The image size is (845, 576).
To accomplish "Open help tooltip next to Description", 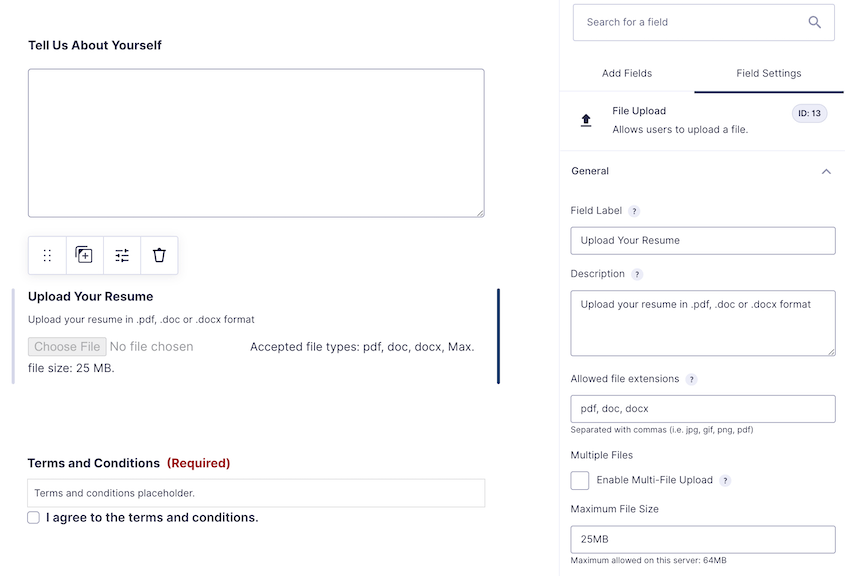I will (x=637, y=274).
